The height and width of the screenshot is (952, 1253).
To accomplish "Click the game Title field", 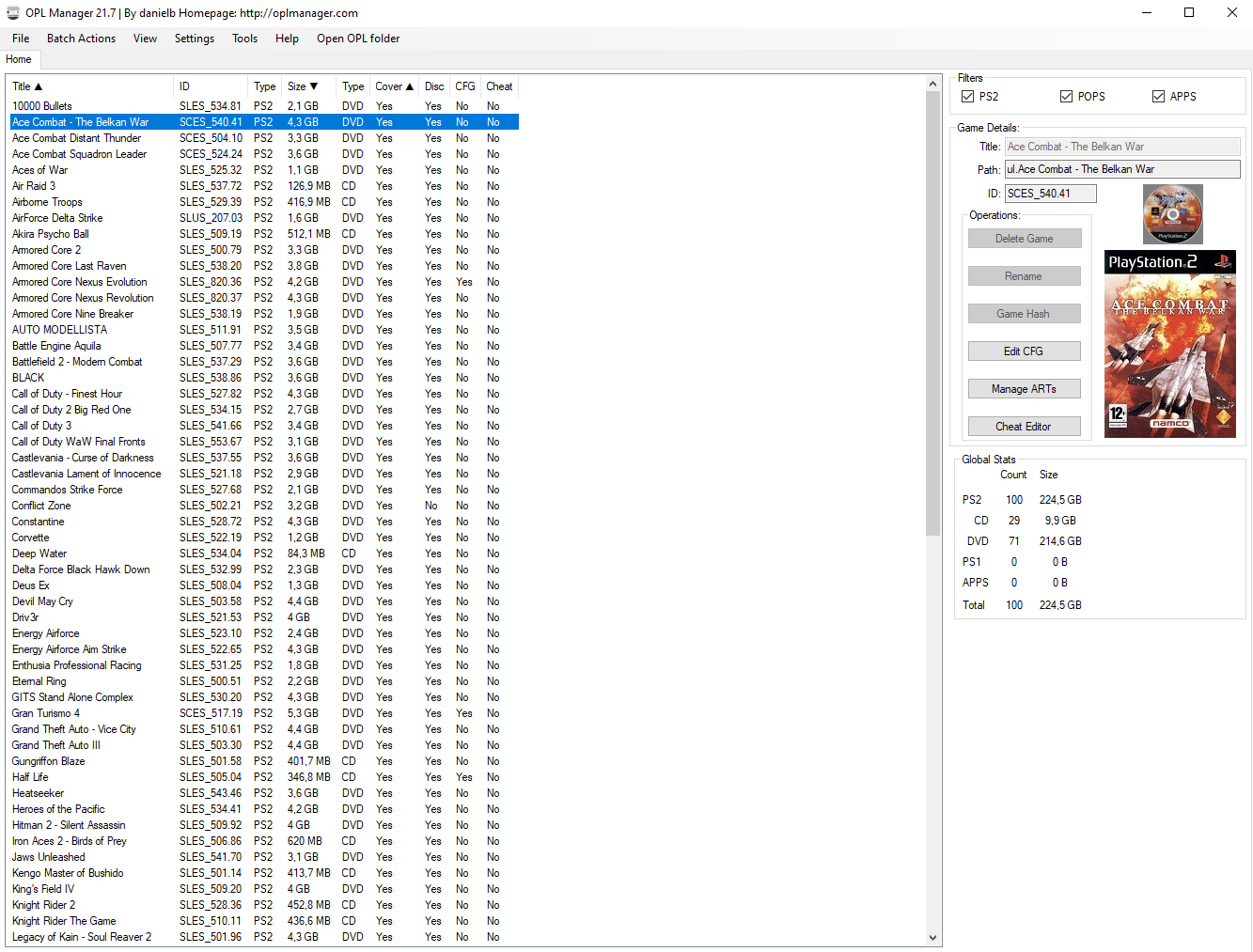I will [x=1122, y=147].
